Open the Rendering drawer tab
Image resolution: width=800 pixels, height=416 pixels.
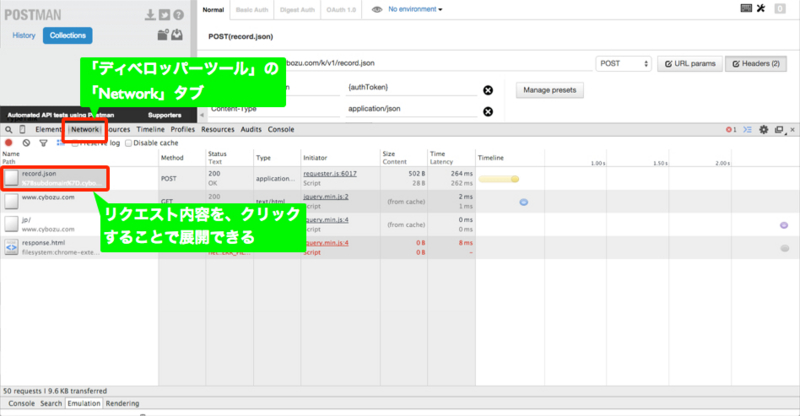coord(122,403)
